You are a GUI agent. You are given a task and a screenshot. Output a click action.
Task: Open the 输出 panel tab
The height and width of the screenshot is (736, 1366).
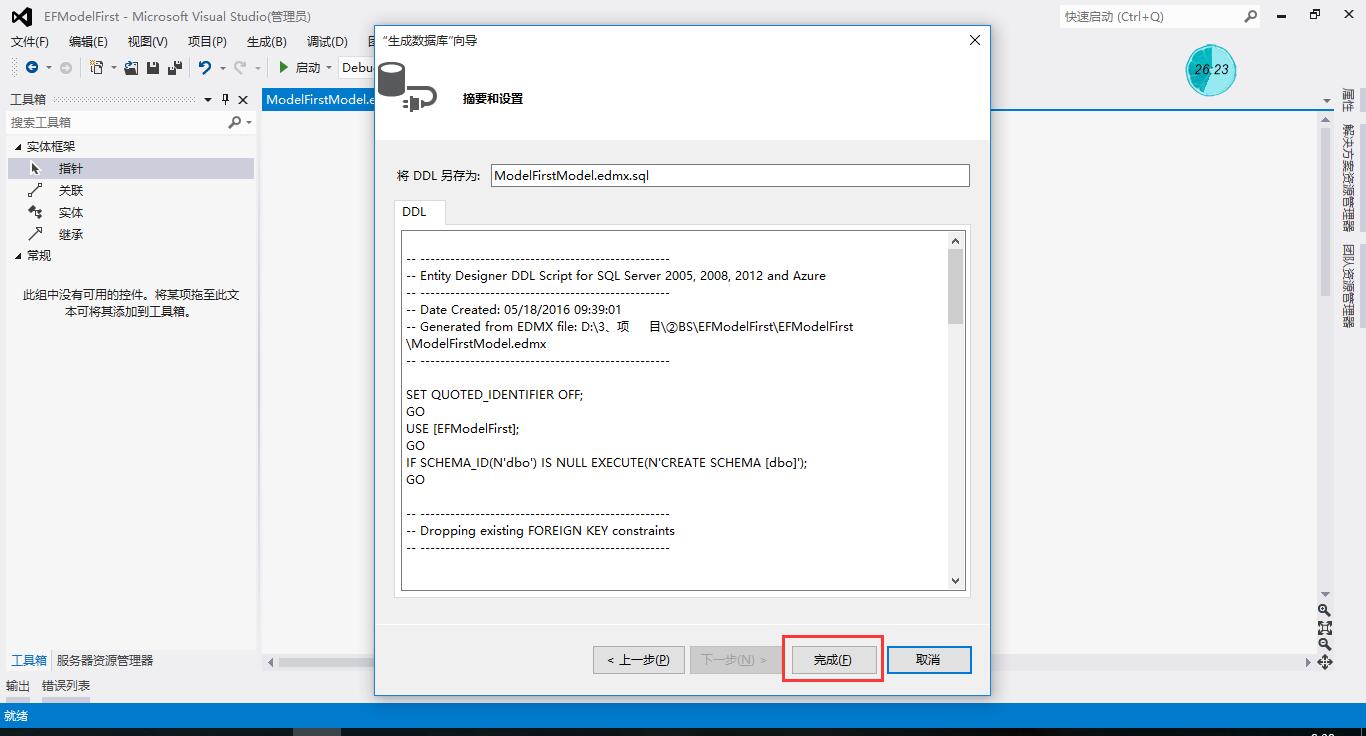point(18,686)
